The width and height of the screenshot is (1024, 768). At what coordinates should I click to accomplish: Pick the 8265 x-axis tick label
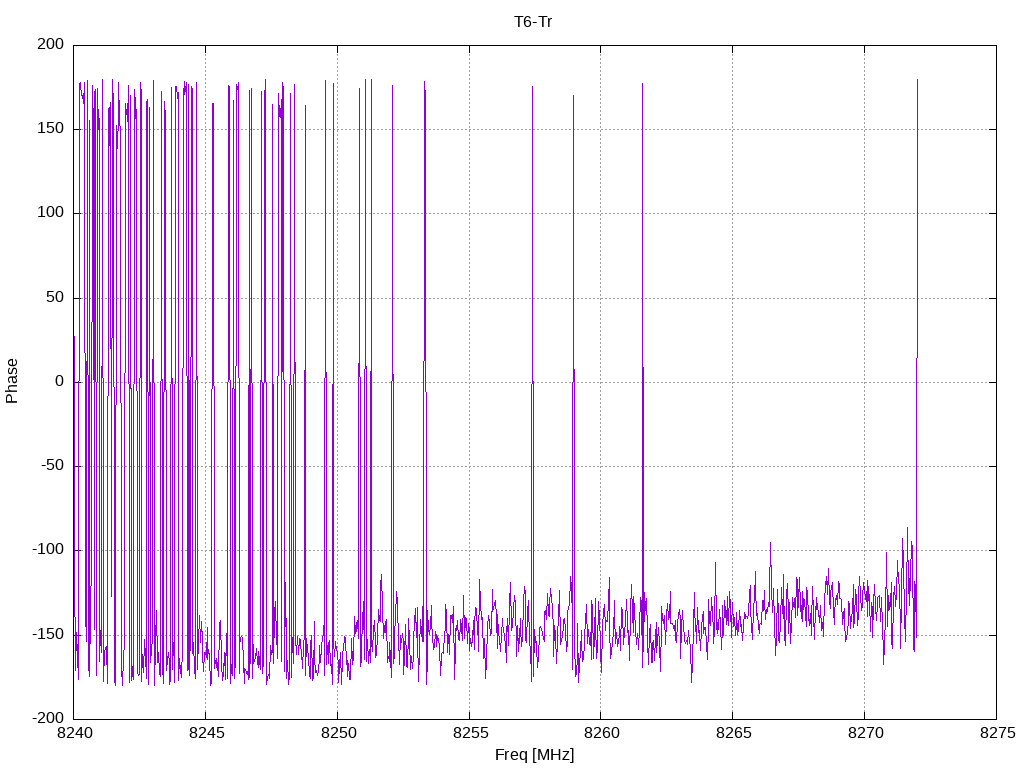click(732, 735)
